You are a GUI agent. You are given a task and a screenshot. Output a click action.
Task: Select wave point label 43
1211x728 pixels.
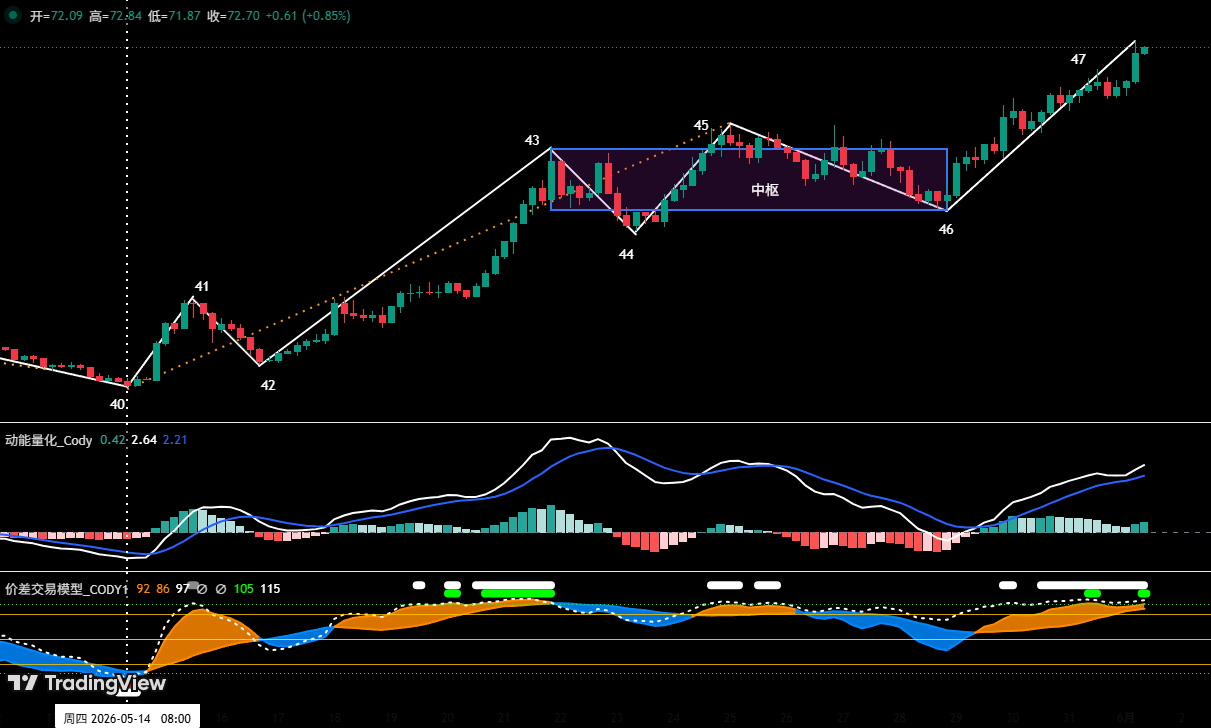click(x=532, y=140)
